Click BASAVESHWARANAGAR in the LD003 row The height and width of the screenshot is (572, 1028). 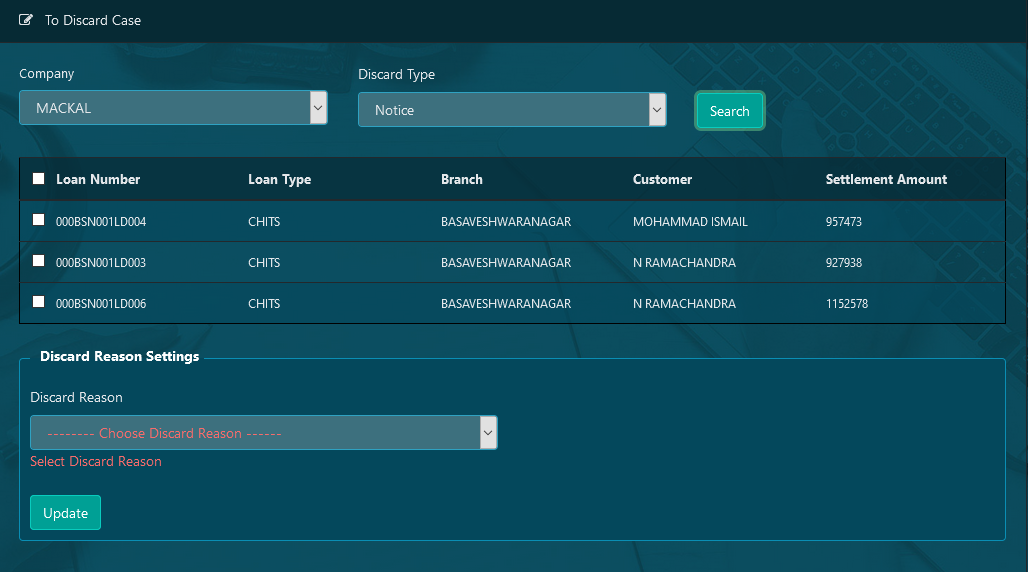click(x=506, y=262)
